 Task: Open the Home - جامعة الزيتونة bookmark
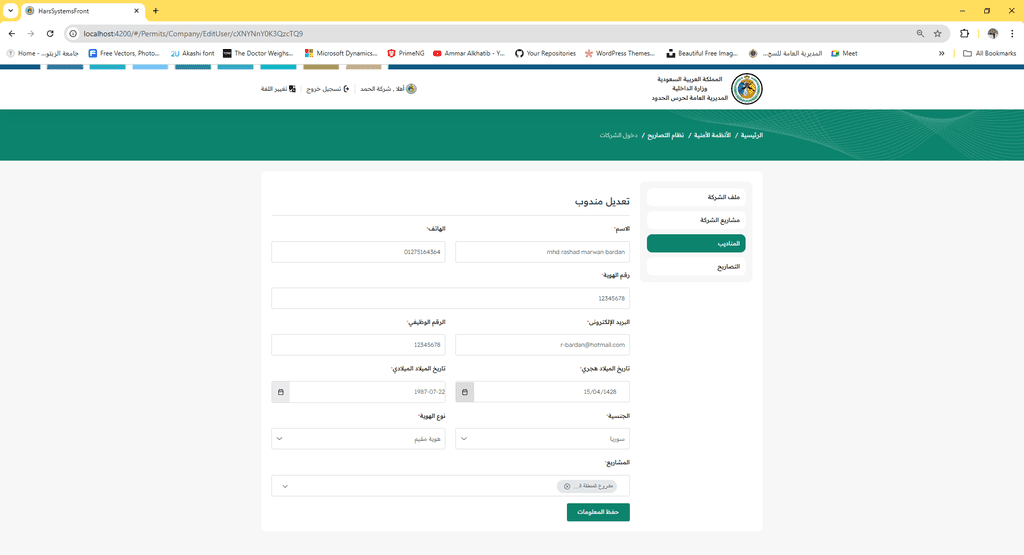[x=42, y=54]
